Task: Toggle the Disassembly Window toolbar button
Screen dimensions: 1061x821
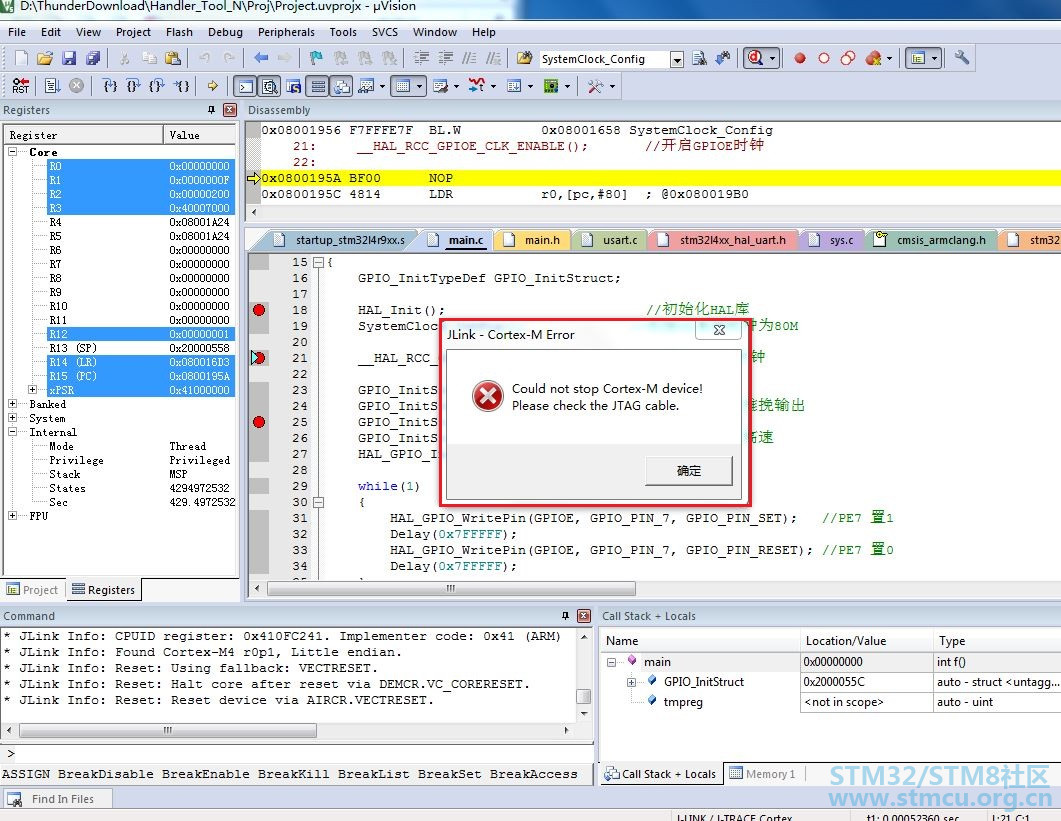Action: [x=269, y=87]
